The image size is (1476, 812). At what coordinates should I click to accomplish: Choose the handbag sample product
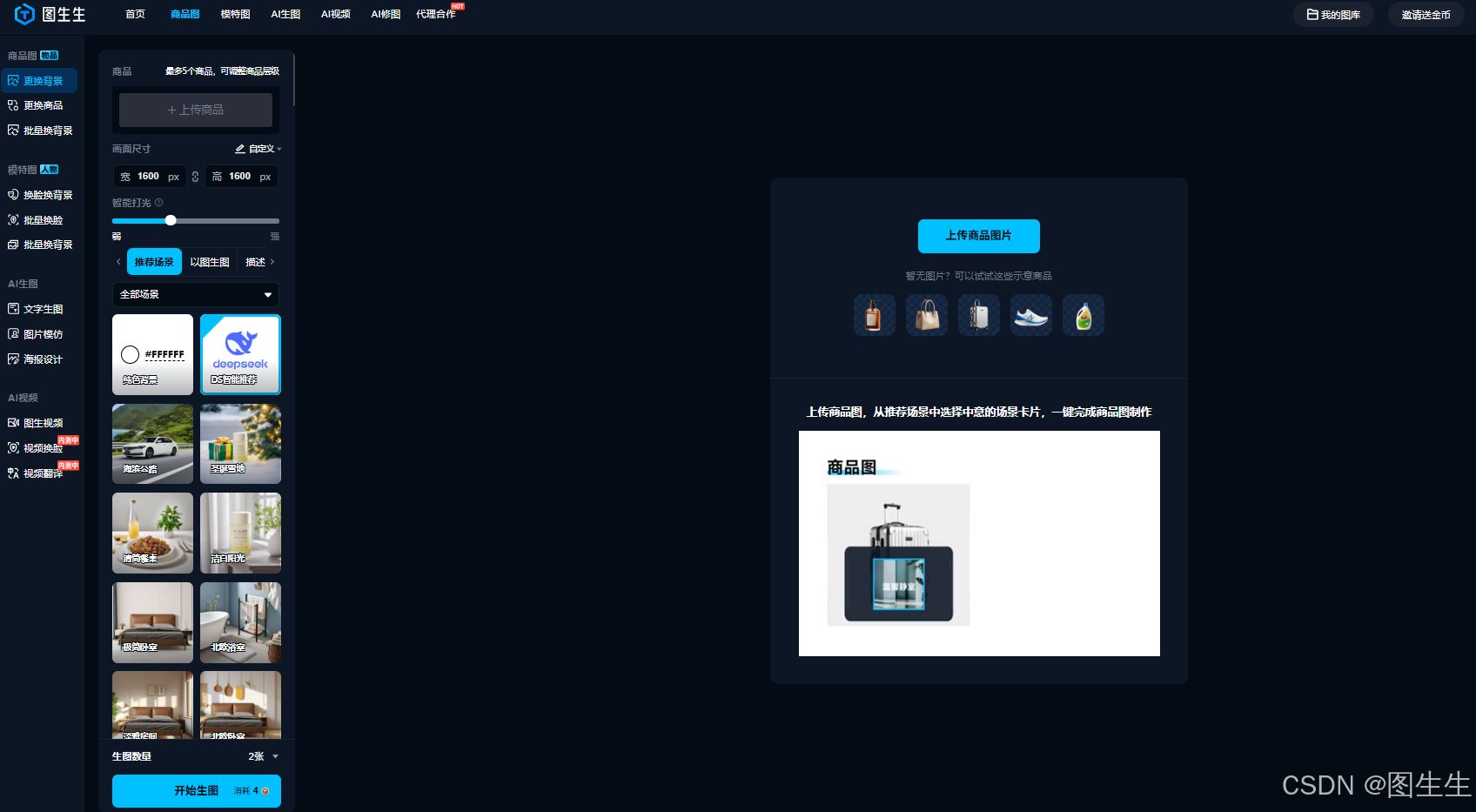click(x=927, y=315)
